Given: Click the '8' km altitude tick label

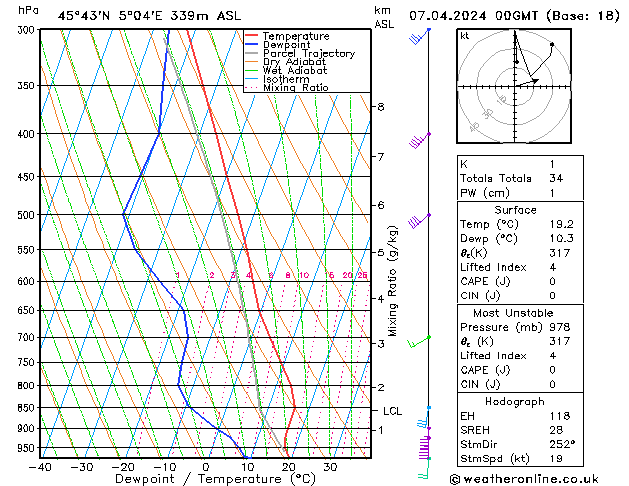Looking at the screenshot, I should pos(380,107).
